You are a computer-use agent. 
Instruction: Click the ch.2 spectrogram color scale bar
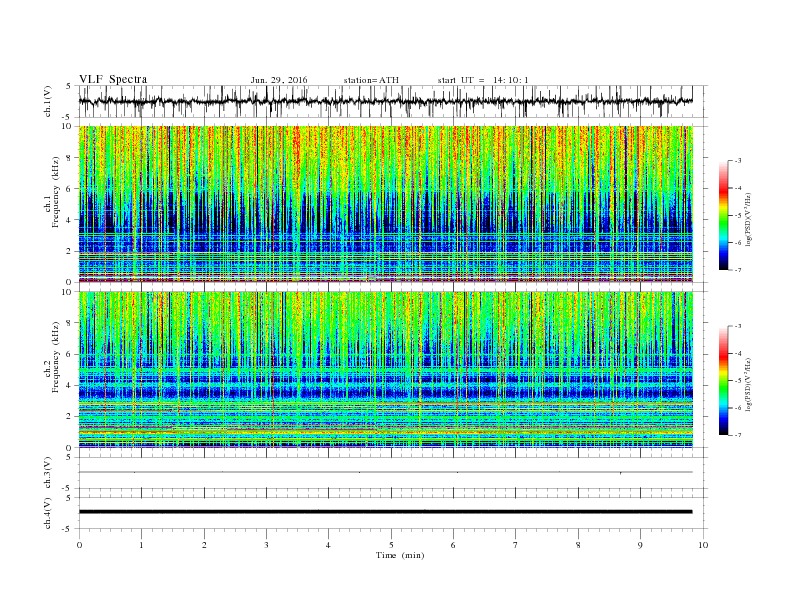(x=723, y=380)
